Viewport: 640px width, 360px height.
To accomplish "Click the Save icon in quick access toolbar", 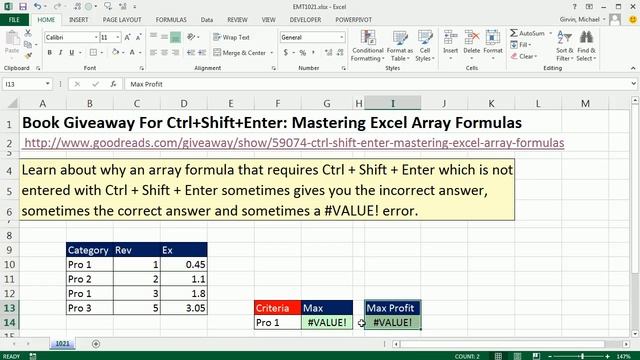I will click(22, 7).
